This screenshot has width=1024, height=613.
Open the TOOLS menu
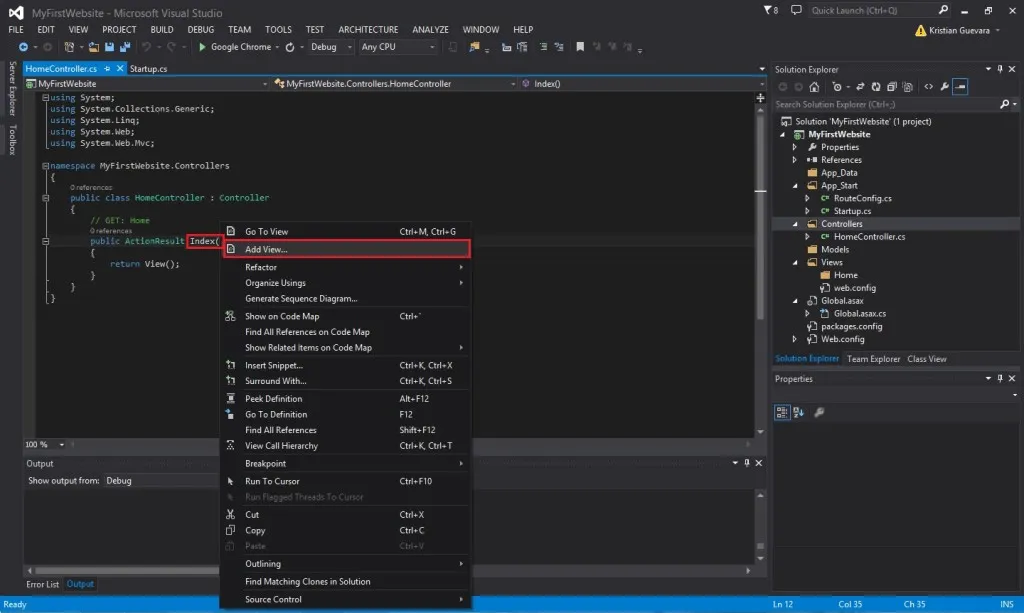278,29
